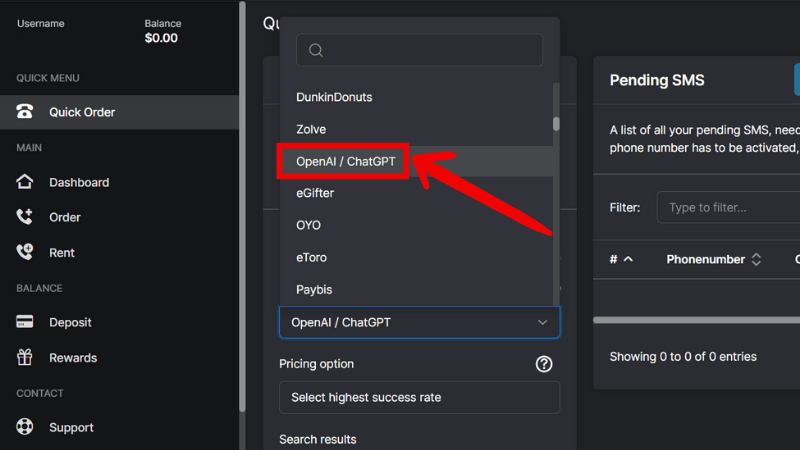800x450 pixels.
Task: Open the Support contact page
Action: click(71, 428)
